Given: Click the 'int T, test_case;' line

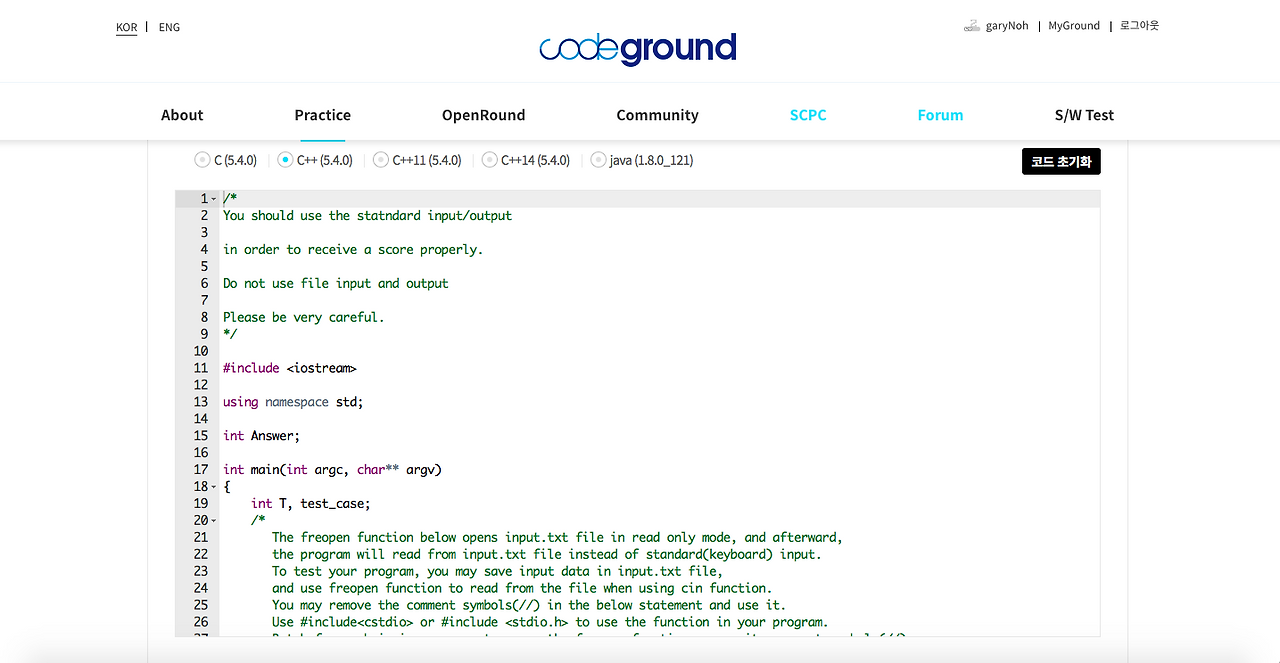Looking at the screenshot, I should coord(311,504).
